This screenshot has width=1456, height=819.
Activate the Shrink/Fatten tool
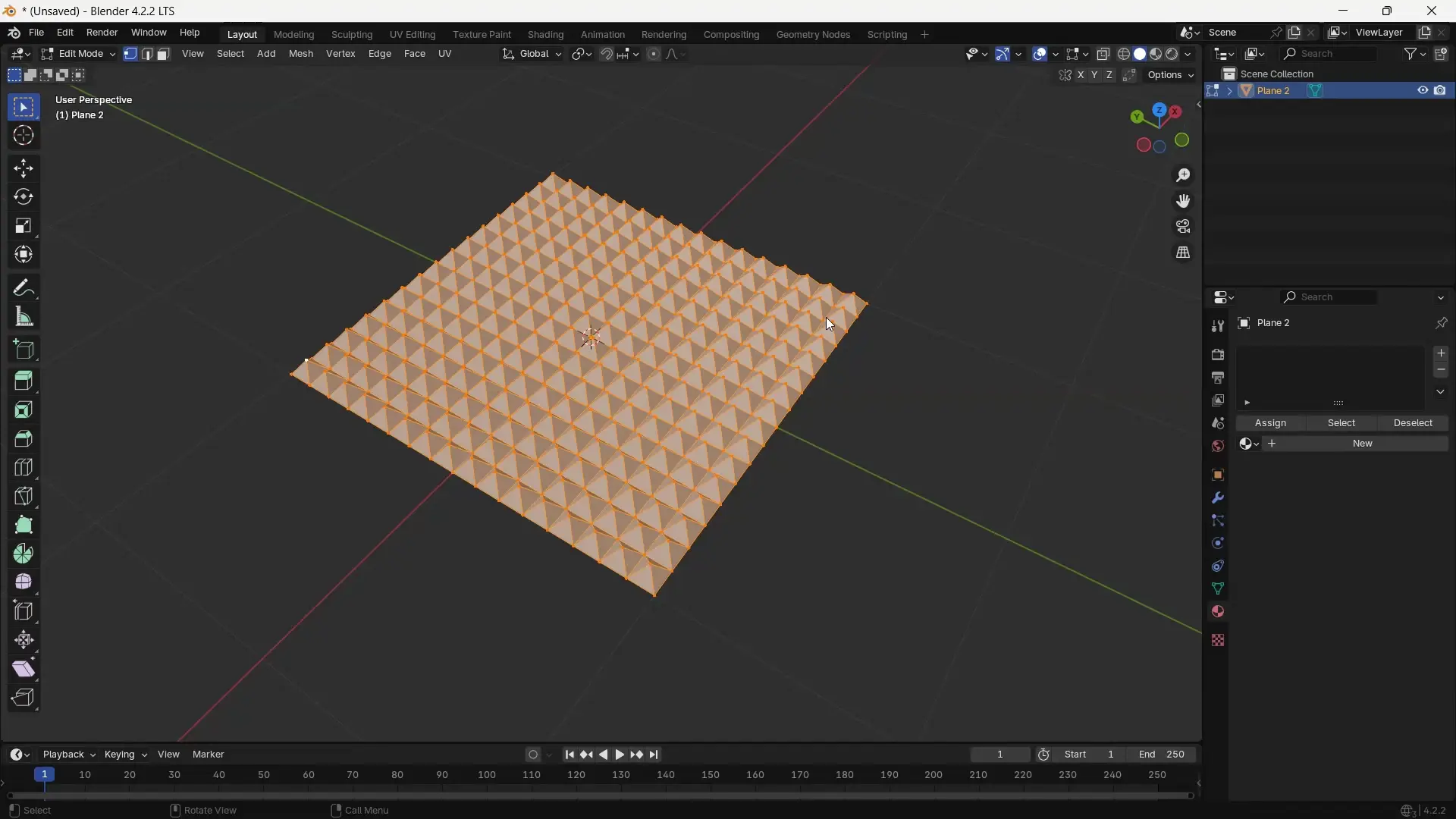(24, 641)
